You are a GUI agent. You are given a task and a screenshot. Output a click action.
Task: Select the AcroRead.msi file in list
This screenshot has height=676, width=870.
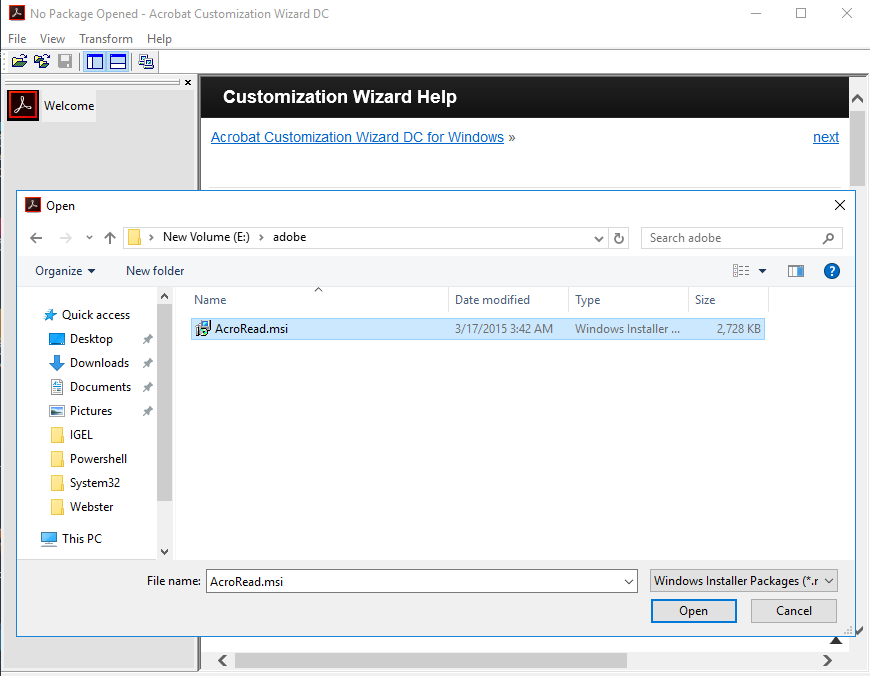point(251,329)
